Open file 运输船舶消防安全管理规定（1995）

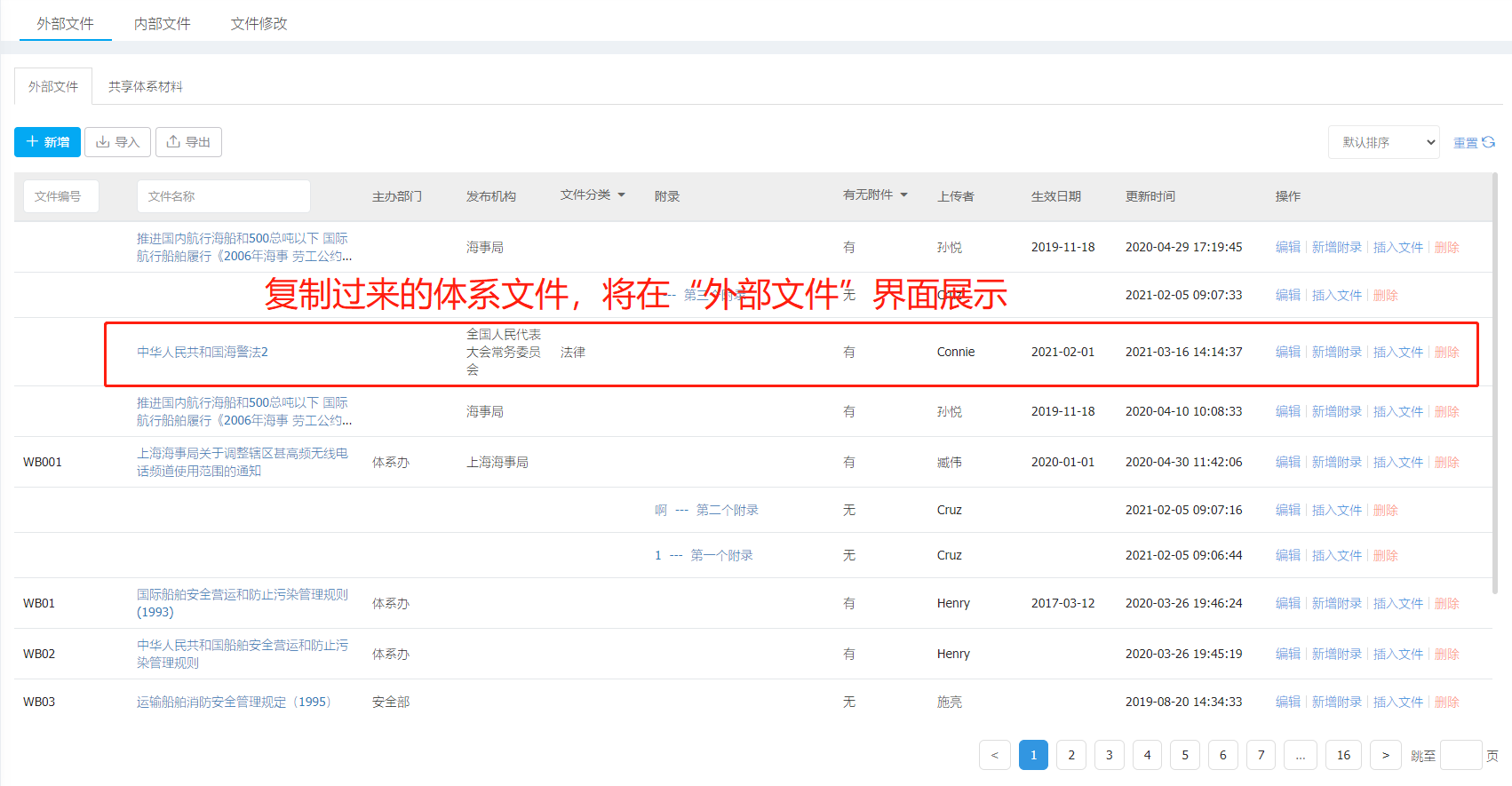[x=236, y=702]
